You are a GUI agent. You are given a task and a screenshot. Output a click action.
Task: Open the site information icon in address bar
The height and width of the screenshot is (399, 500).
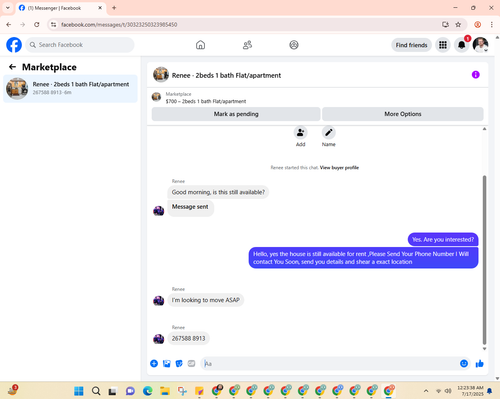click(54, 24)
